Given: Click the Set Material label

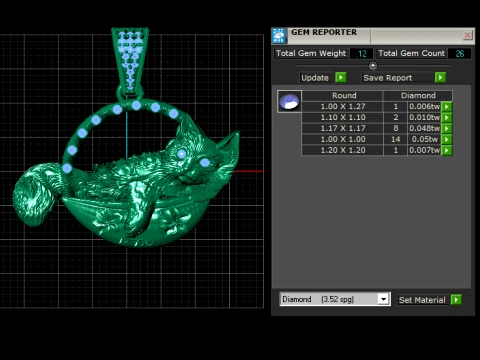Looking at the screenshot, I should pyautogui.click(x=422, y=300).
